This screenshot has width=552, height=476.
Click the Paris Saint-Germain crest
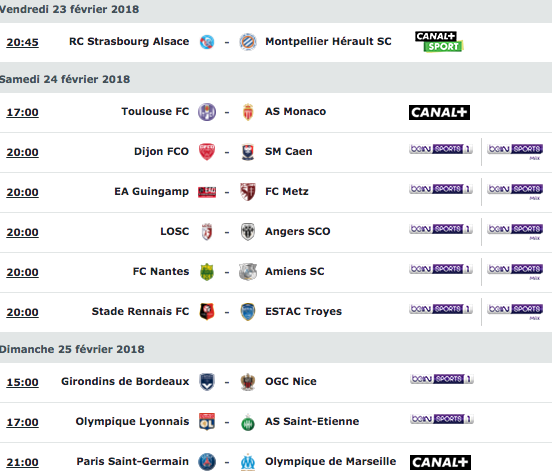(x=207, y=462)
